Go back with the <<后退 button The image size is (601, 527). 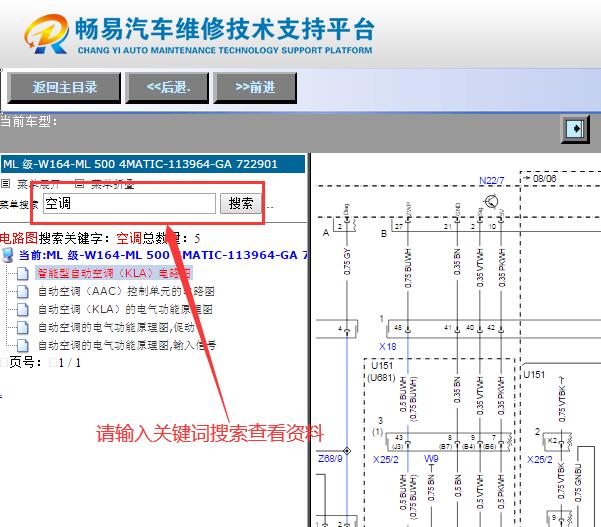click(167, 87)
